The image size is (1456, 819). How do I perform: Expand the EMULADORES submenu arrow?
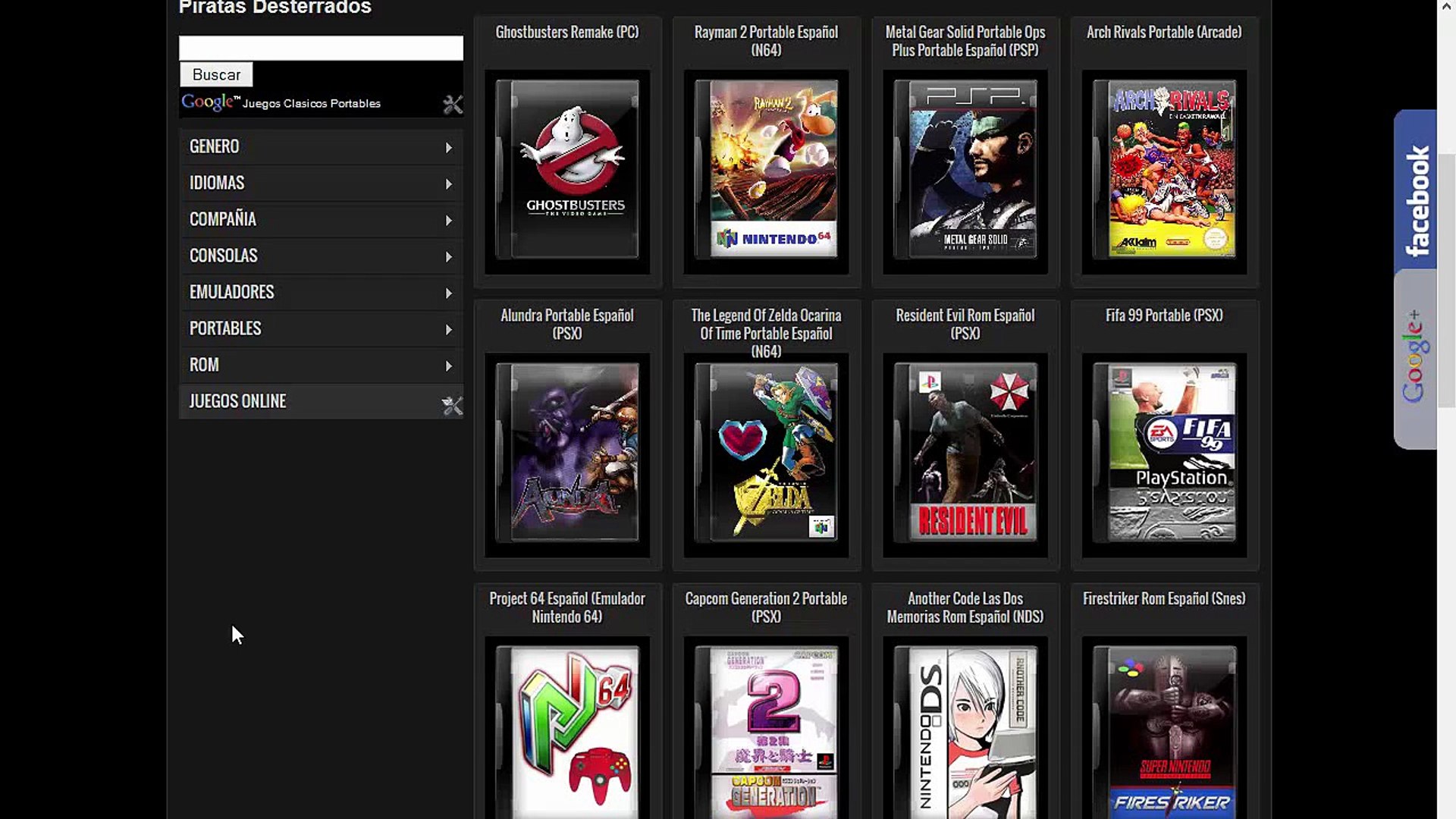tap(448, 293)
